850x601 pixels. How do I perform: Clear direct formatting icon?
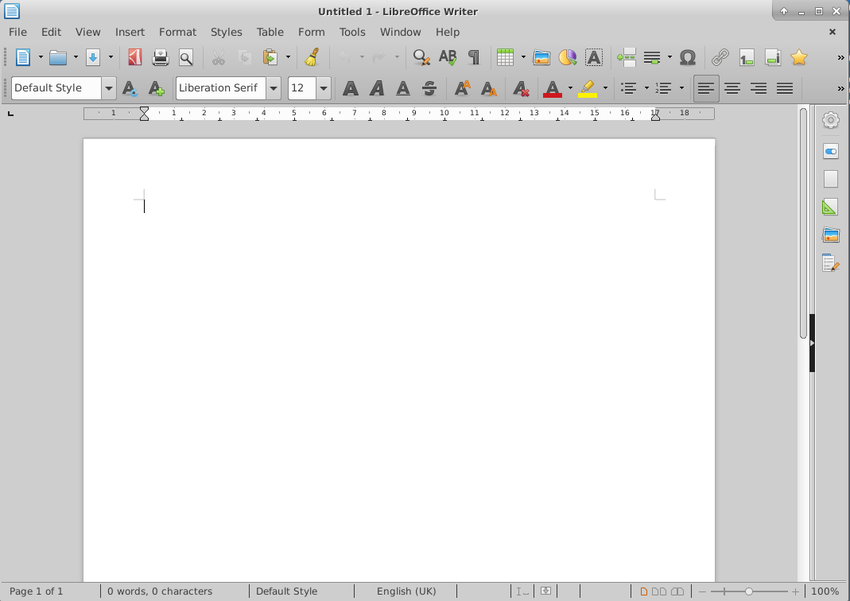tap(521, 88)
